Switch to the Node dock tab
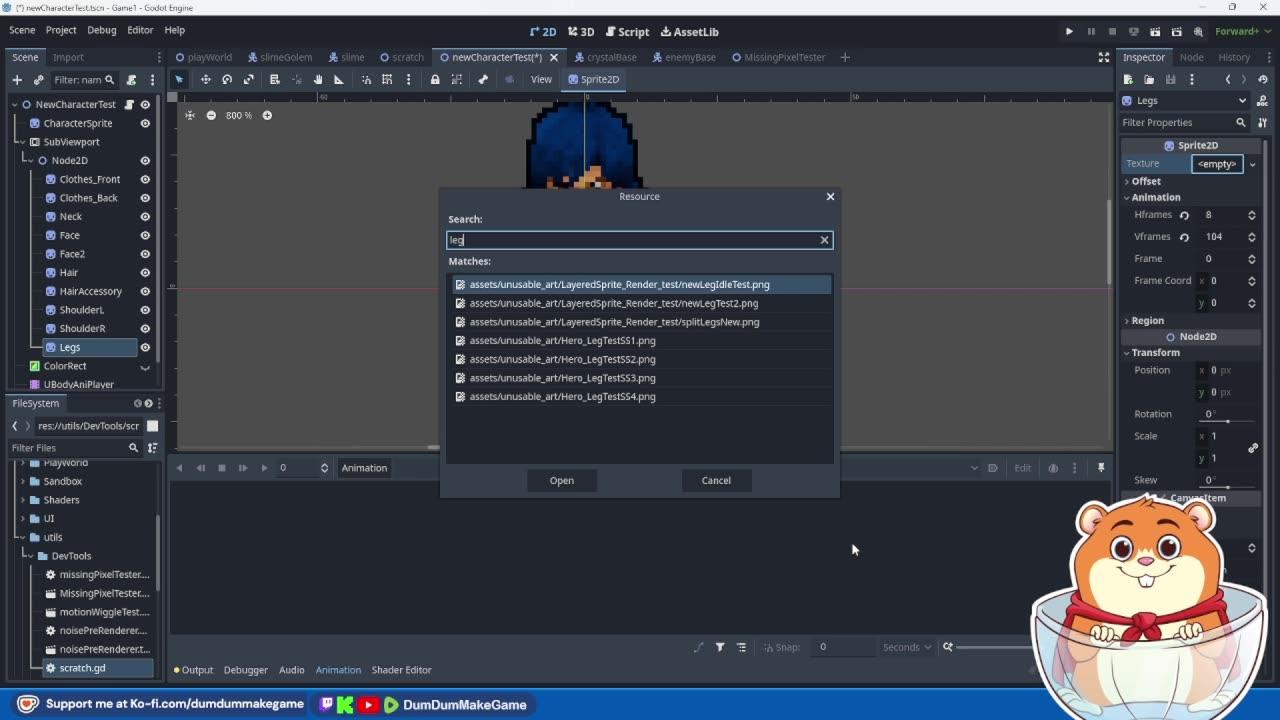This screenshot has height=720, width=1280. click(x=1191, y=57)
